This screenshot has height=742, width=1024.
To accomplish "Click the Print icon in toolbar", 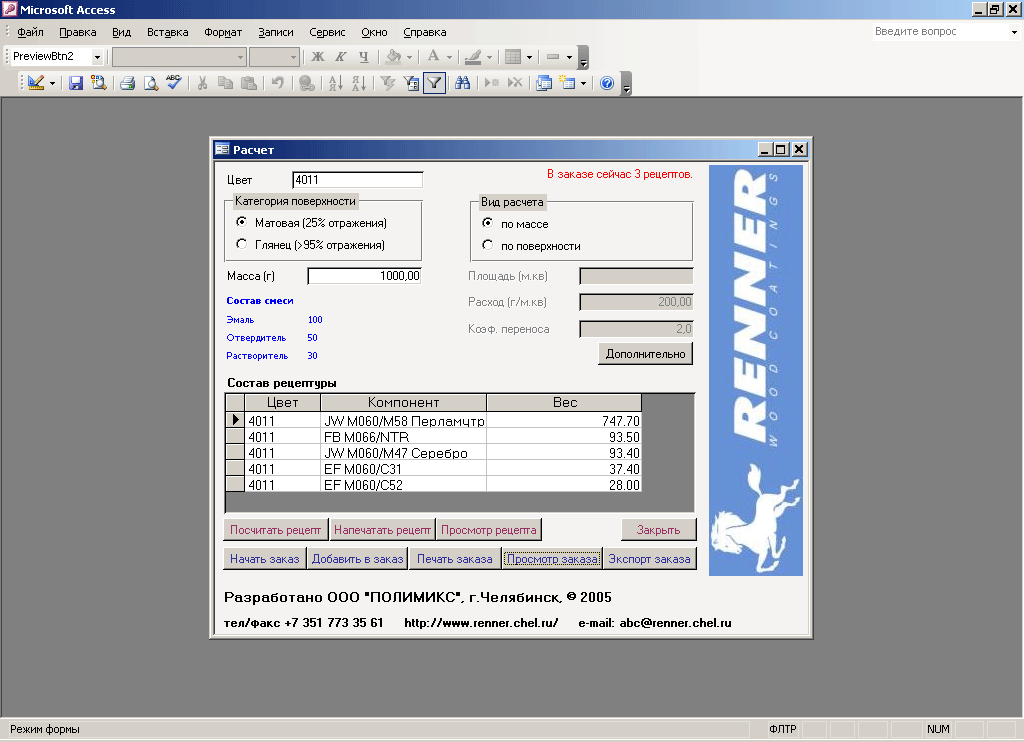I will click(x=127, y=83).
